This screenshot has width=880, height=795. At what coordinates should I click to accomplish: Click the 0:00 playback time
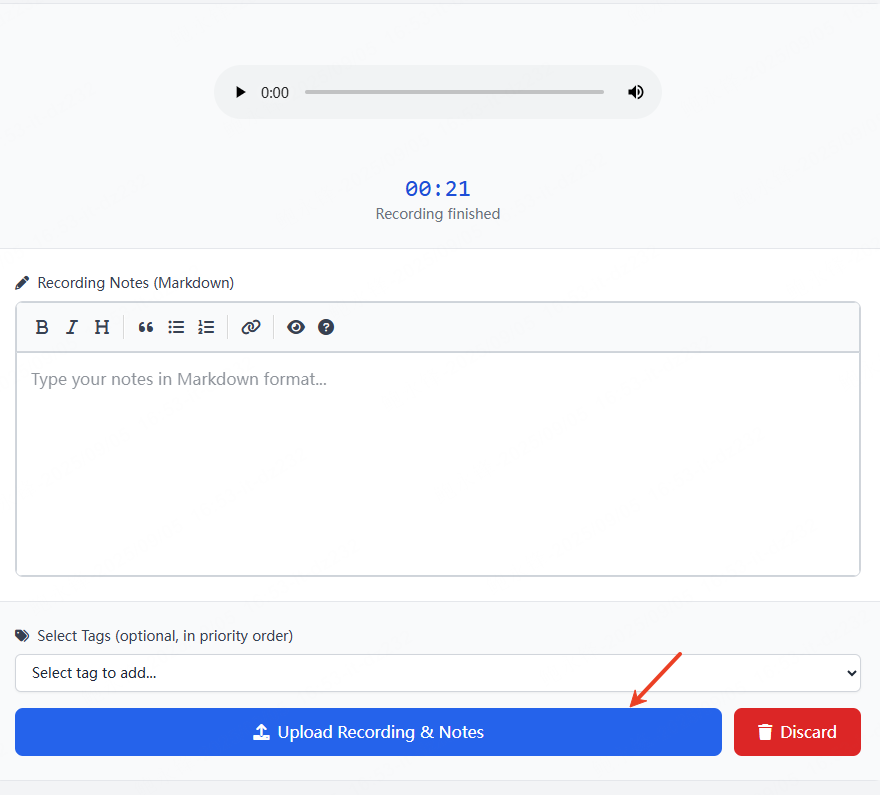tap(274, 93)
